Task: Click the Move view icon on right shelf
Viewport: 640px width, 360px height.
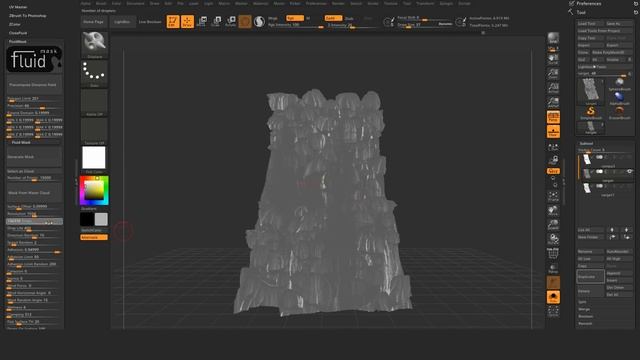Action: (553, 211)
